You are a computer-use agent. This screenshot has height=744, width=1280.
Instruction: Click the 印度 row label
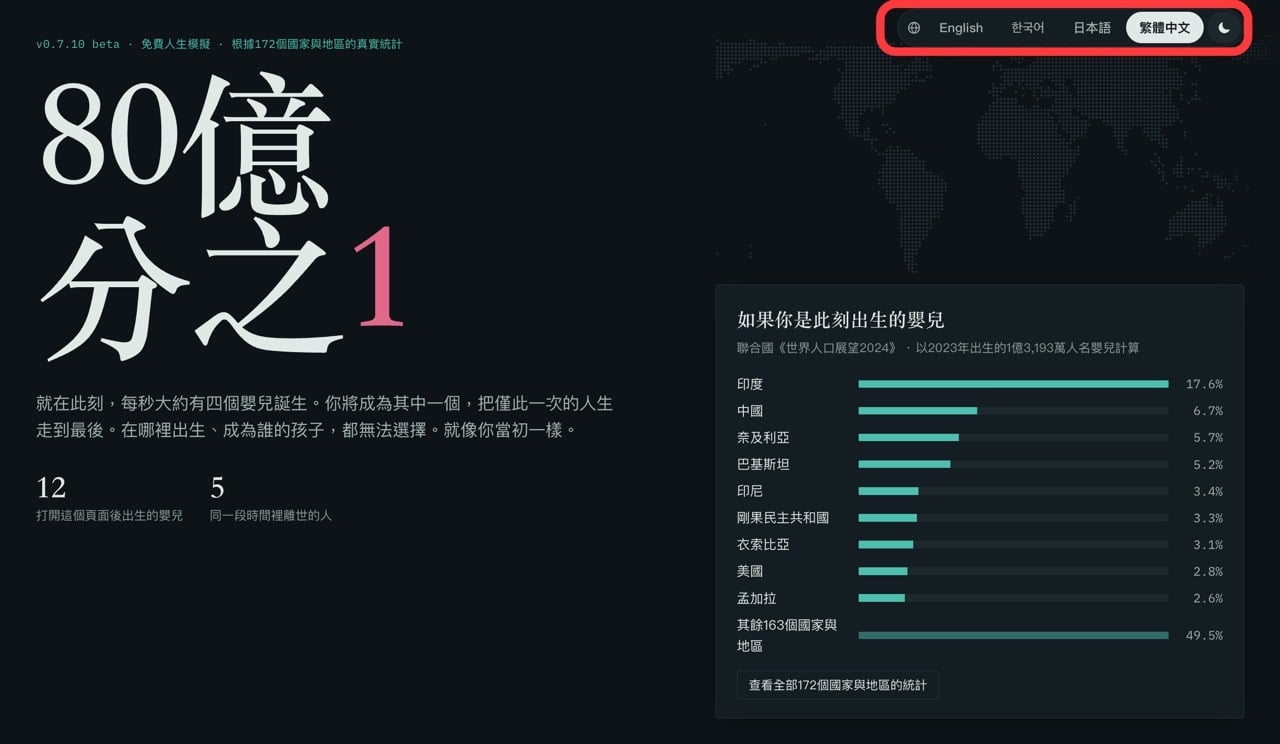(x=750, y=384)
